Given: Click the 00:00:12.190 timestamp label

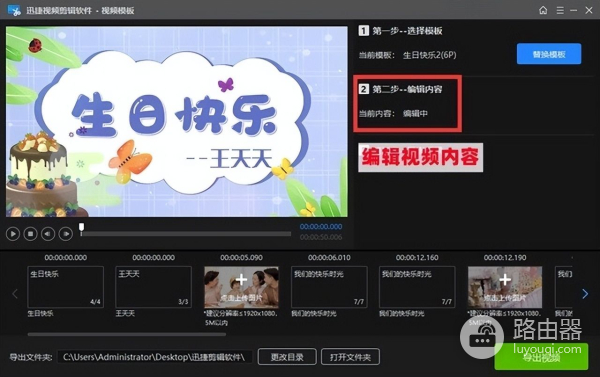Looking at the screenshot, I should 505,258.
